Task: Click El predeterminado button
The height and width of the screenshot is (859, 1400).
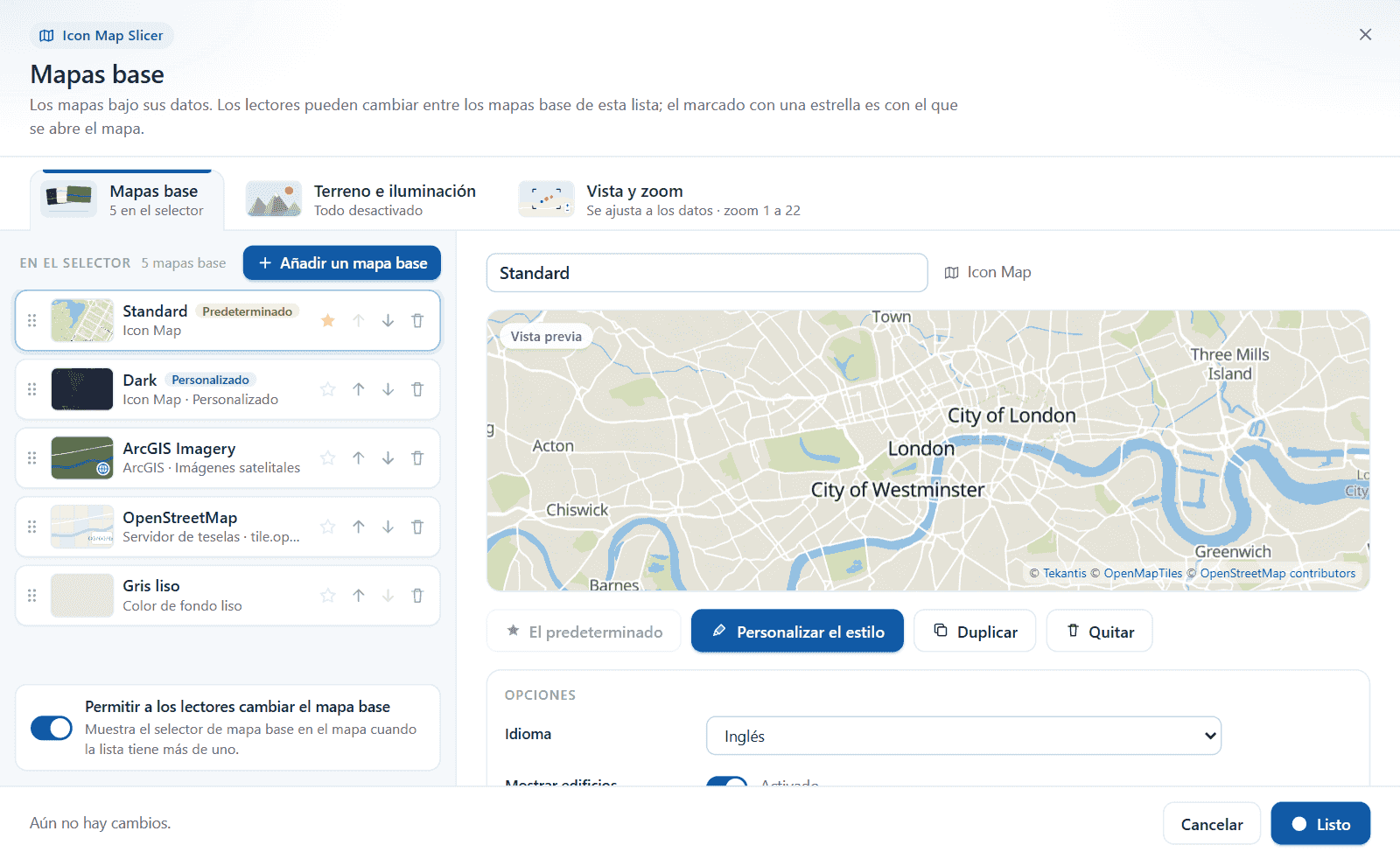Action: tap(584, 631)
